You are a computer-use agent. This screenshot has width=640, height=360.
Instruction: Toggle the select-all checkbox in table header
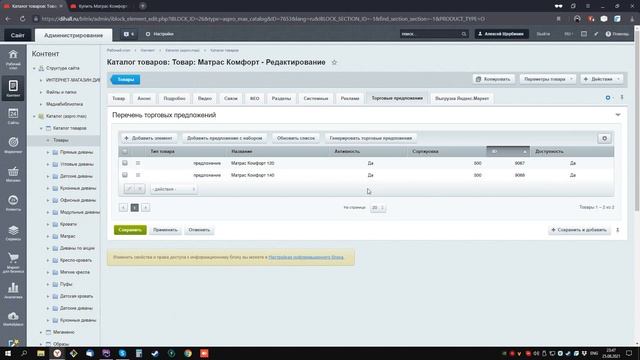click(x=125, y=151)
